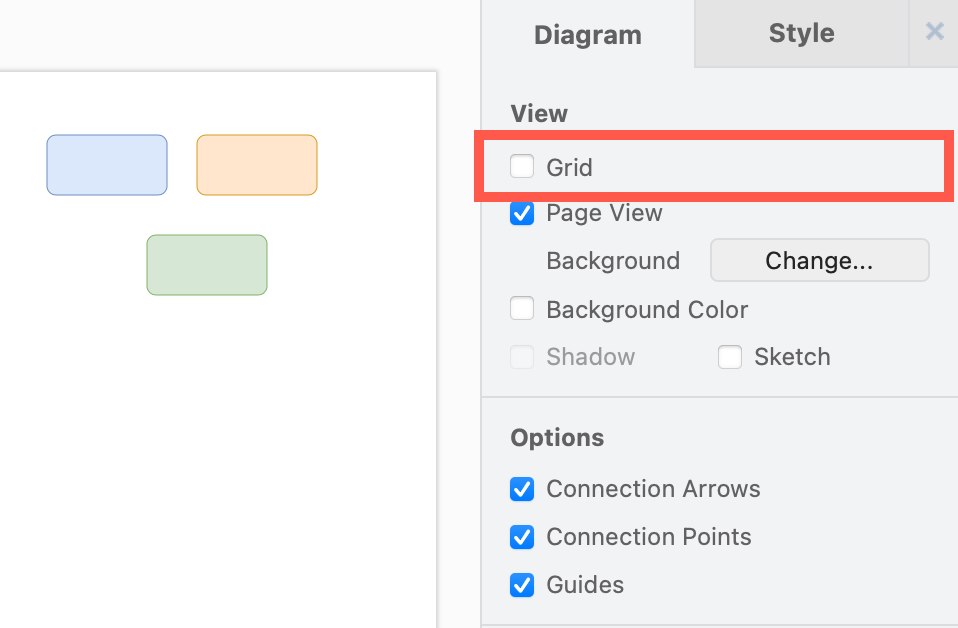Enable the Shadow checkbox
The height and width of the screenshot is (628, 958).
pos(521,356)
